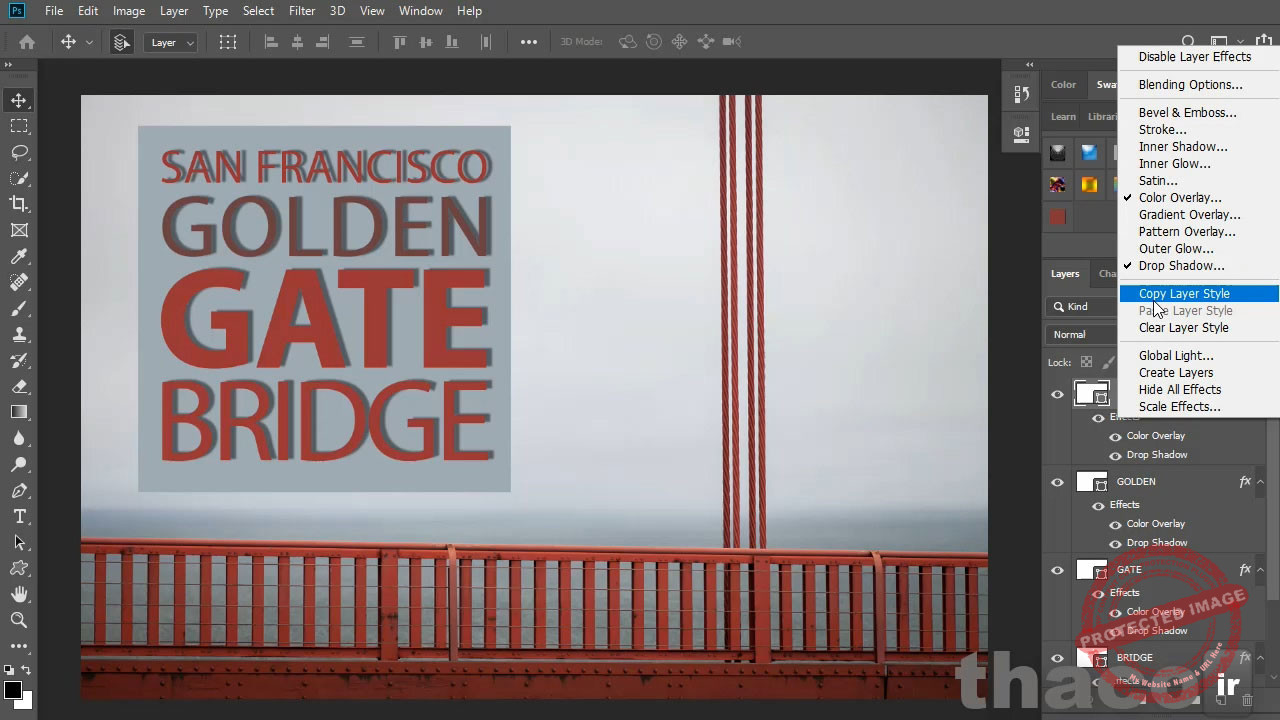Click the delete layer trash icon
The height and width of the screenshot is (720, 1280).
(x=1247, y=700)
